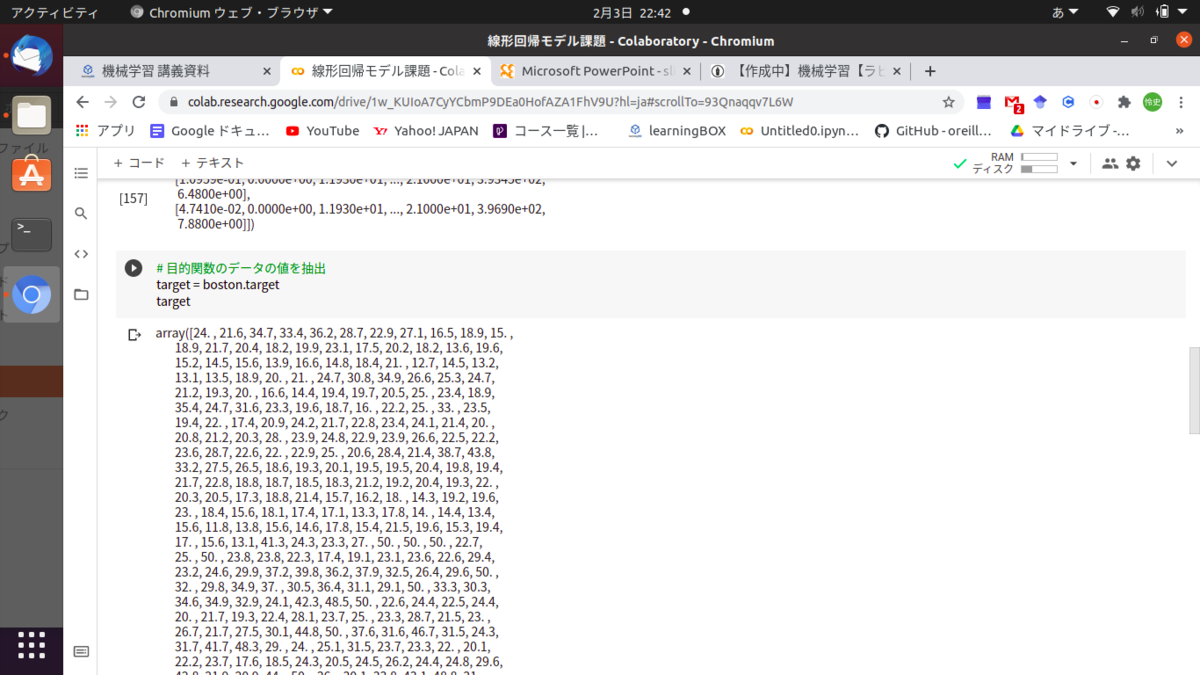Viewport: 1200px width, 675px height.
Task: Click the code line target = boston.target
Action: (x=218, y=285)
